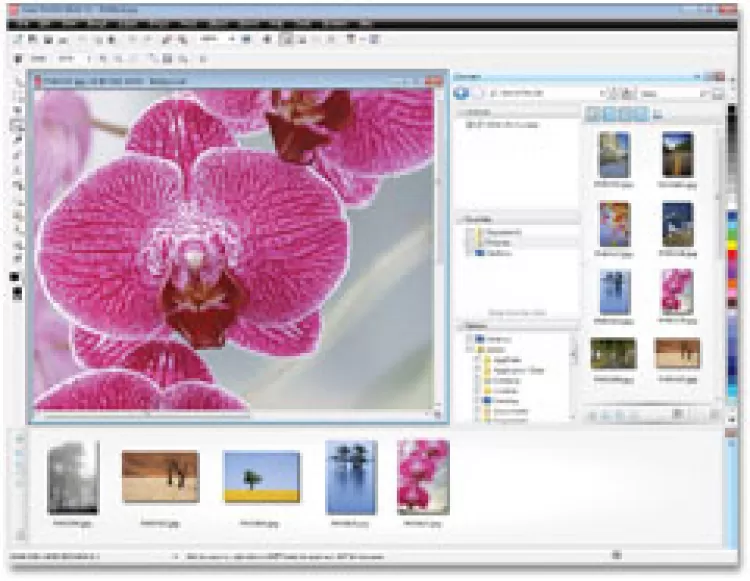750x581 pixels.
Task: Collapse the bottom folder tree pane header
Action: coord(518,326)
